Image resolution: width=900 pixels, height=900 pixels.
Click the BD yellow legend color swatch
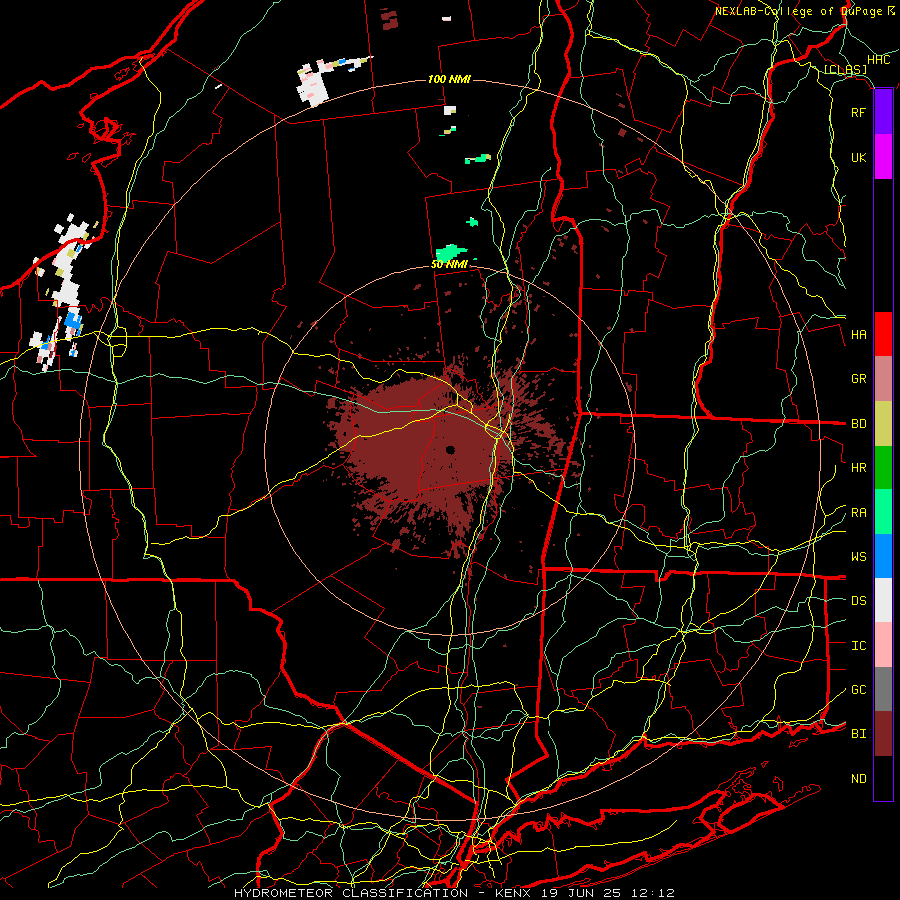pos(883,423)
